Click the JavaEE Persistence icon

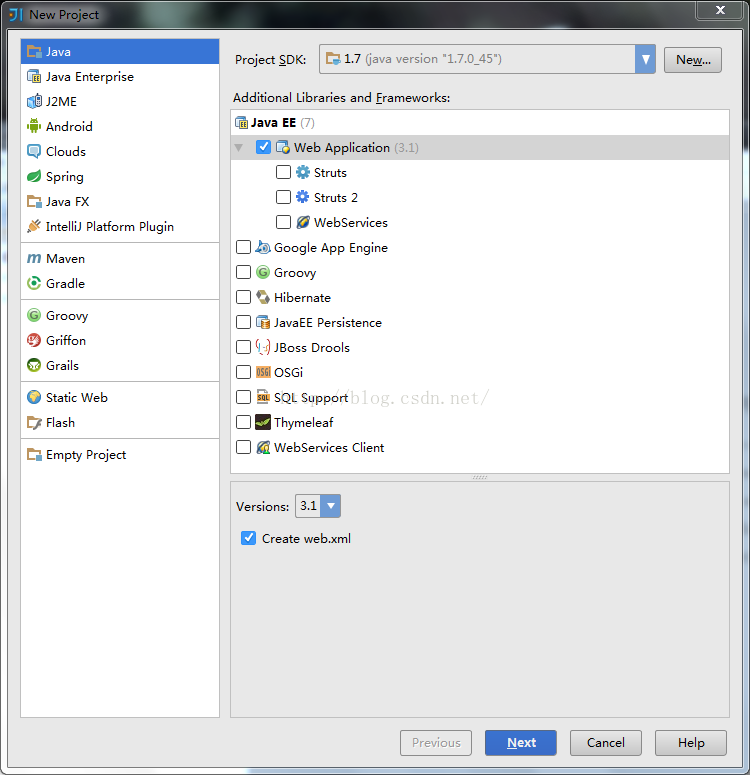[263, 322]
